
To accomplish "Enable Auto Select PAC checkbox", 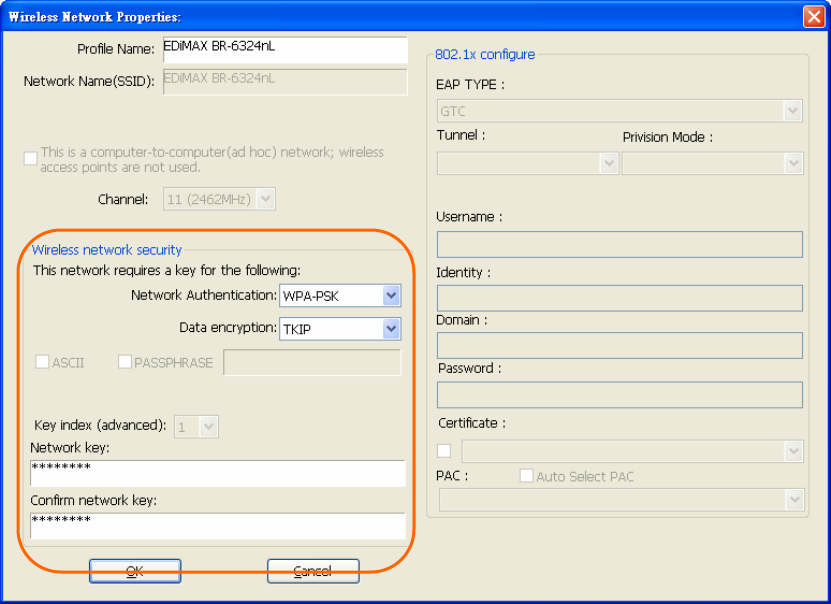I will click(x=526, y=476).
